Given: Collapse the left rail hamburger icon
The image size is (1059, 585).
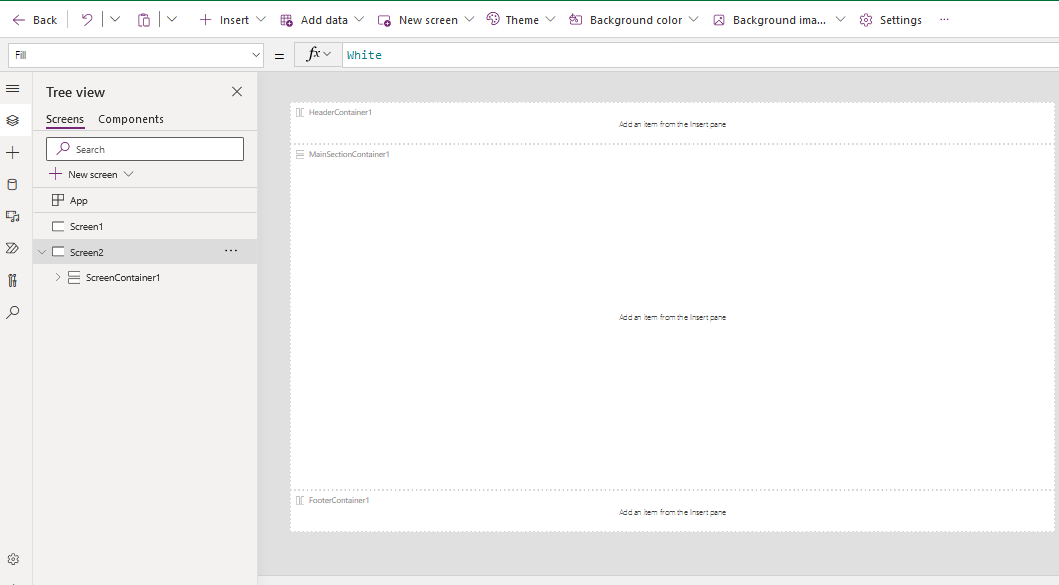Looking at the screenshot, I should [14, 88].
